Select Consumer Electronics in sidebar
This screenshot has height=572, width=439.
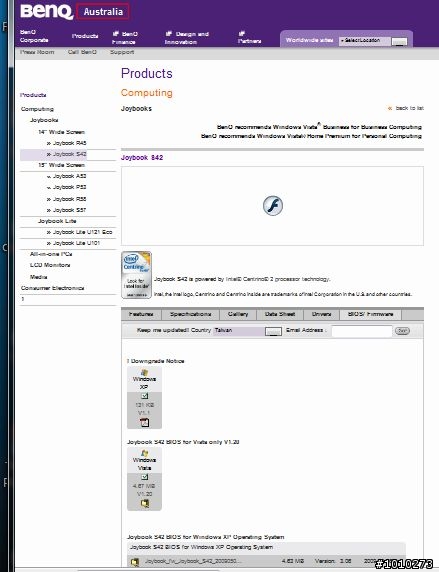pyautogui.click(x=53, y=288)
